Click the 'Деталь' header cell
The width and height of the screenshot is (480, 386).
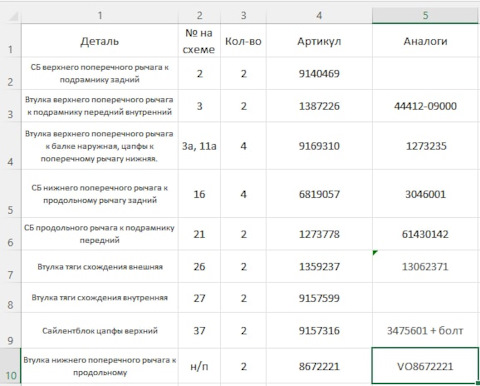[100, 41]
